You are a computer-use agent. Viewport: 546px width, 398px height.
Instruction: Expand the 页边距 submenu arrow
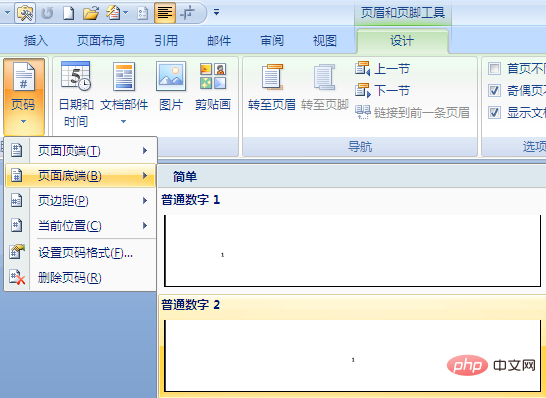(x=145, y=201)
